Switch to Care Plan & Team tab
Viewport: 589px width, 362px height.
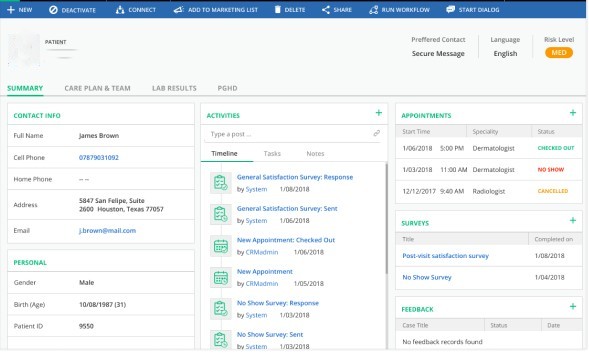point(97,88)
